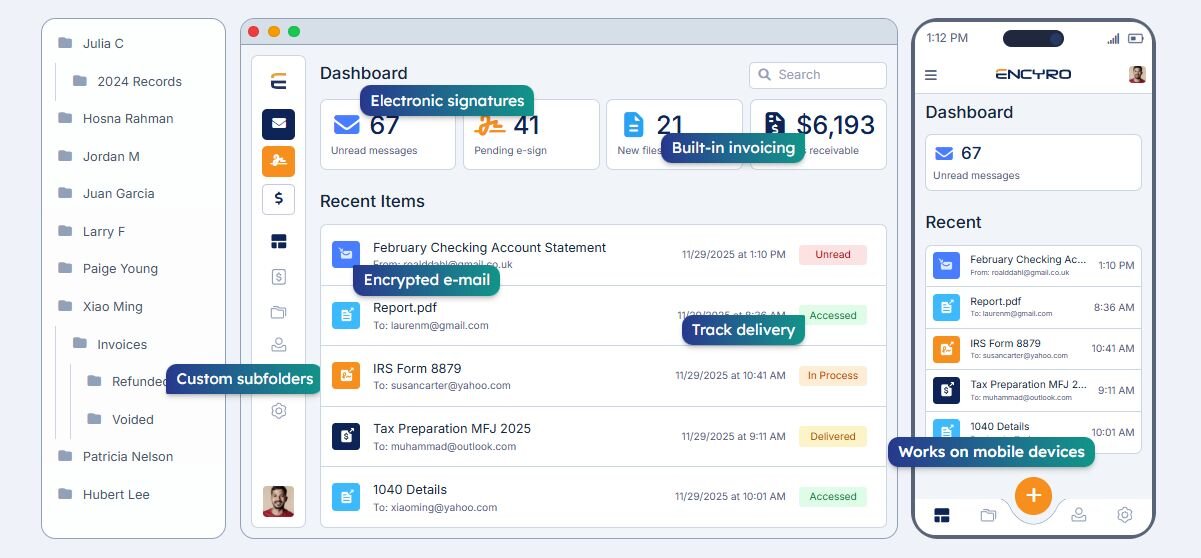Click the dark blue mail icon in sidebar
This screenshot has height=558, width=1201.
coord(278,125)
